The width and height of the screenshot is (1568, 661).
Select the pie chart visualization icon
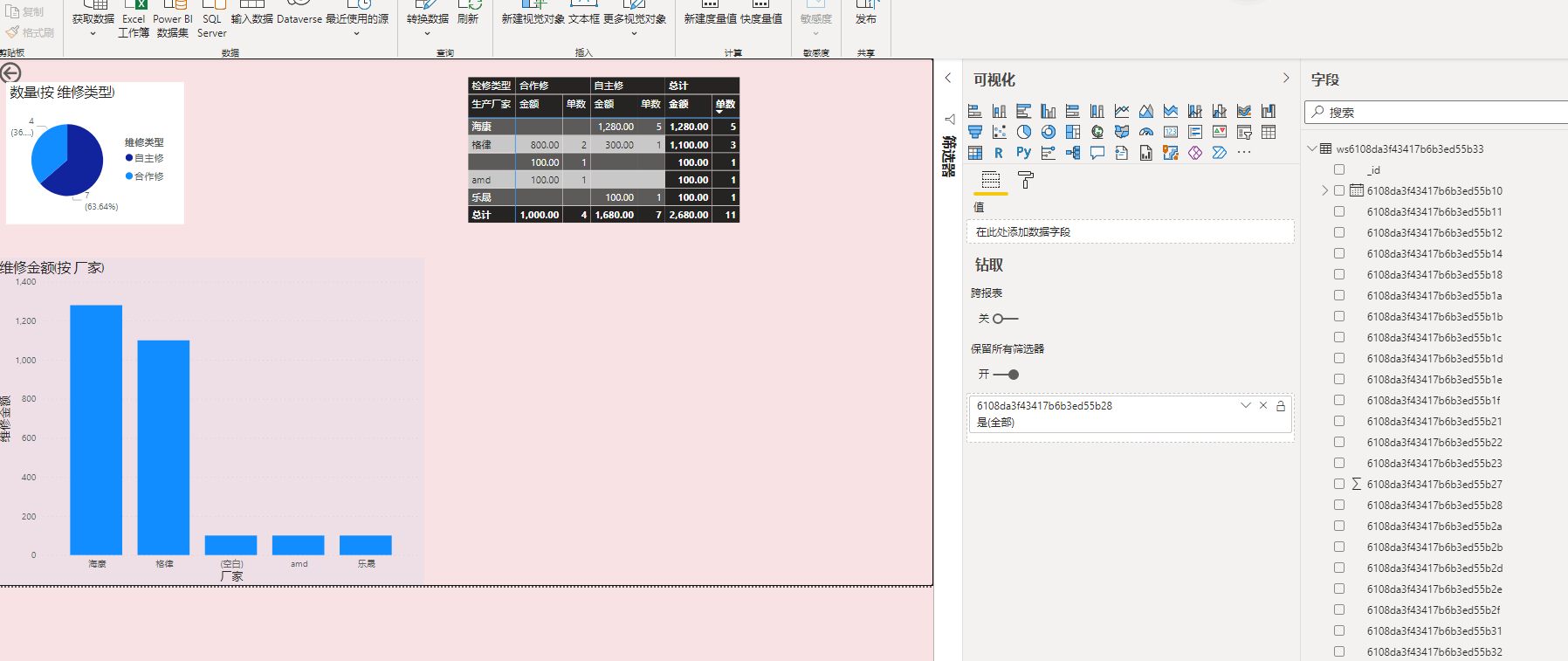tap(1024, 132)
